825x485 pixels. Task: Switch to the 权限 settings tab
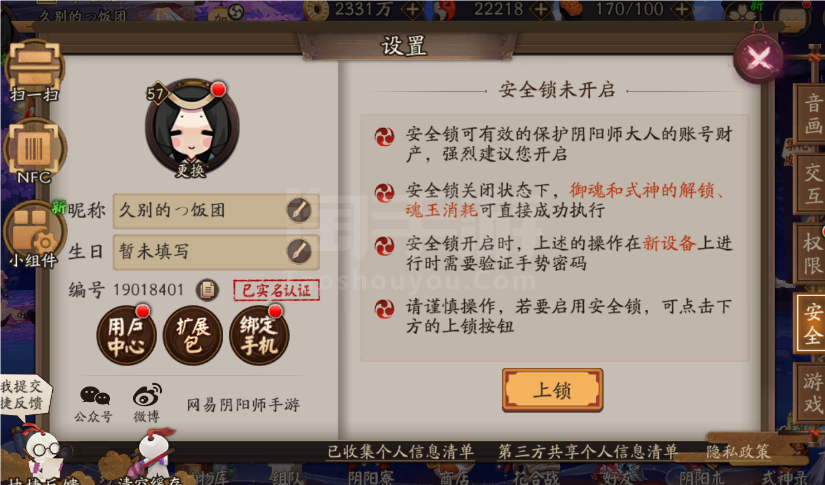[x=811, y=254]
